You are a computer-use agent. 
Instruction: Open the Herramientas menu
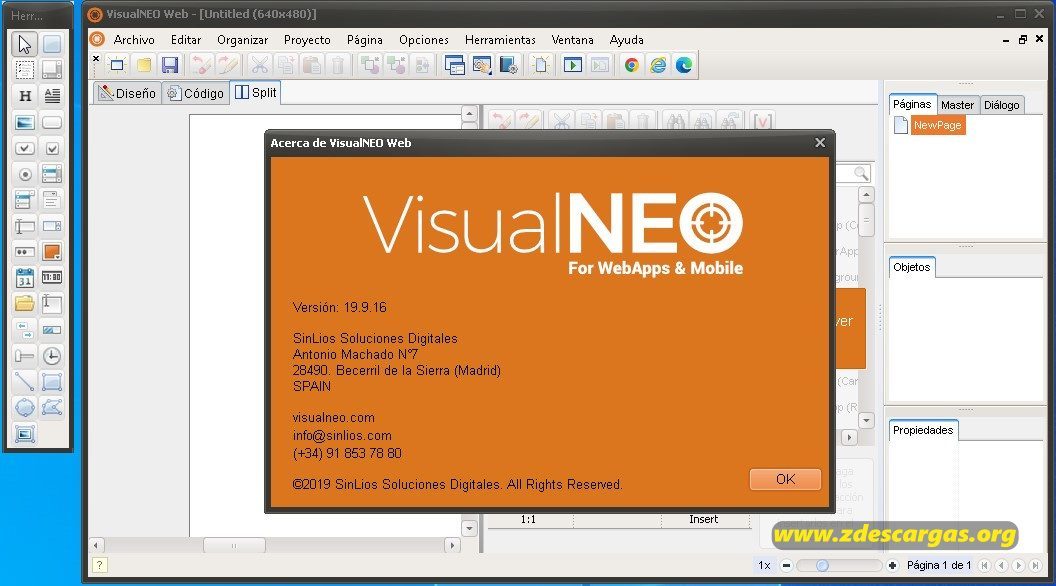click(500, 40)
